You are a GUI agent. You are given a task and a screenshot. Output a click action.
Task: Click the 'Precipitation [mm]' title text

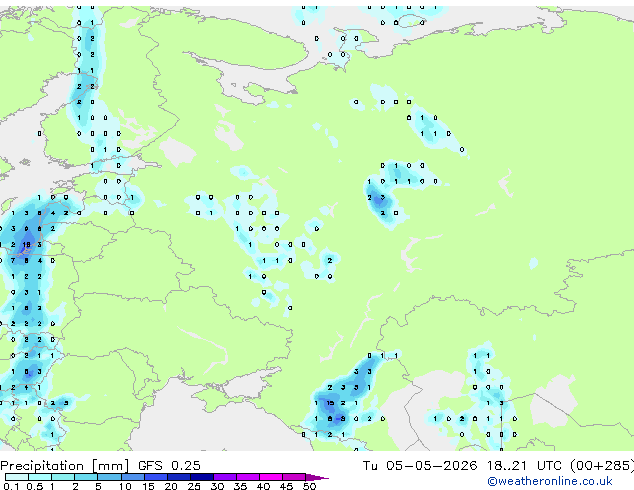click(x=65, y=466)
